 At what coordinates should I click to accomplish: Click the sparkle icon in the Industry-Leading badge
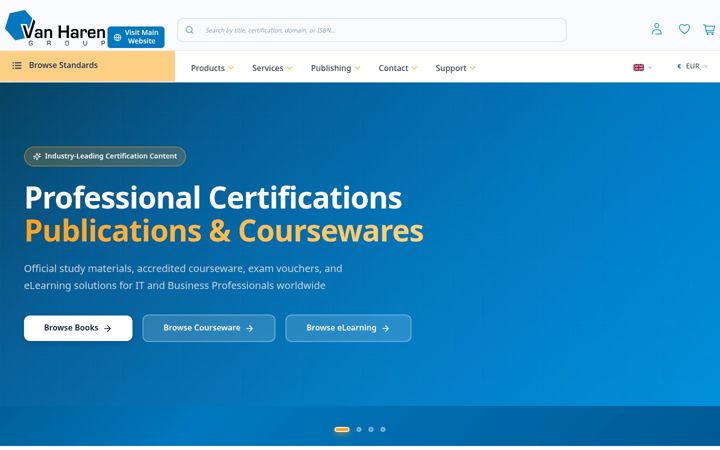(x=37, y=157)
